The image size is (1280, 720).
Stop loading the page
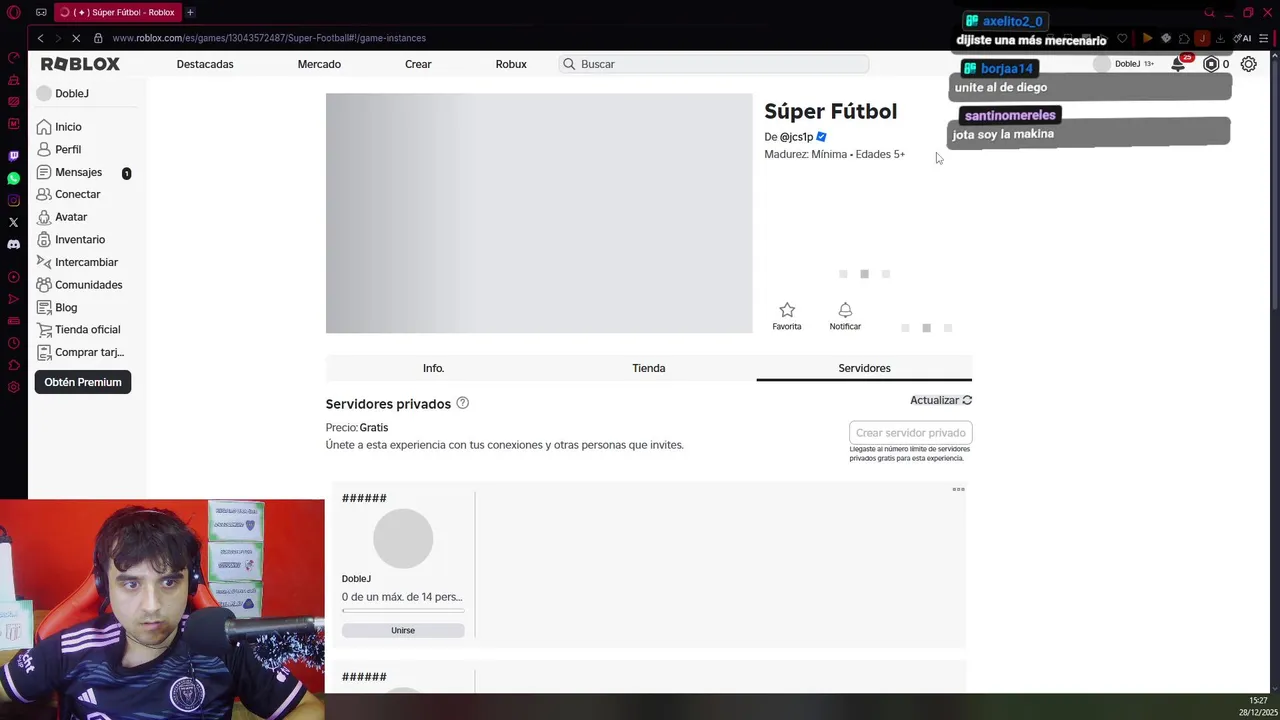pyautogui.click(x=76, y=38)
